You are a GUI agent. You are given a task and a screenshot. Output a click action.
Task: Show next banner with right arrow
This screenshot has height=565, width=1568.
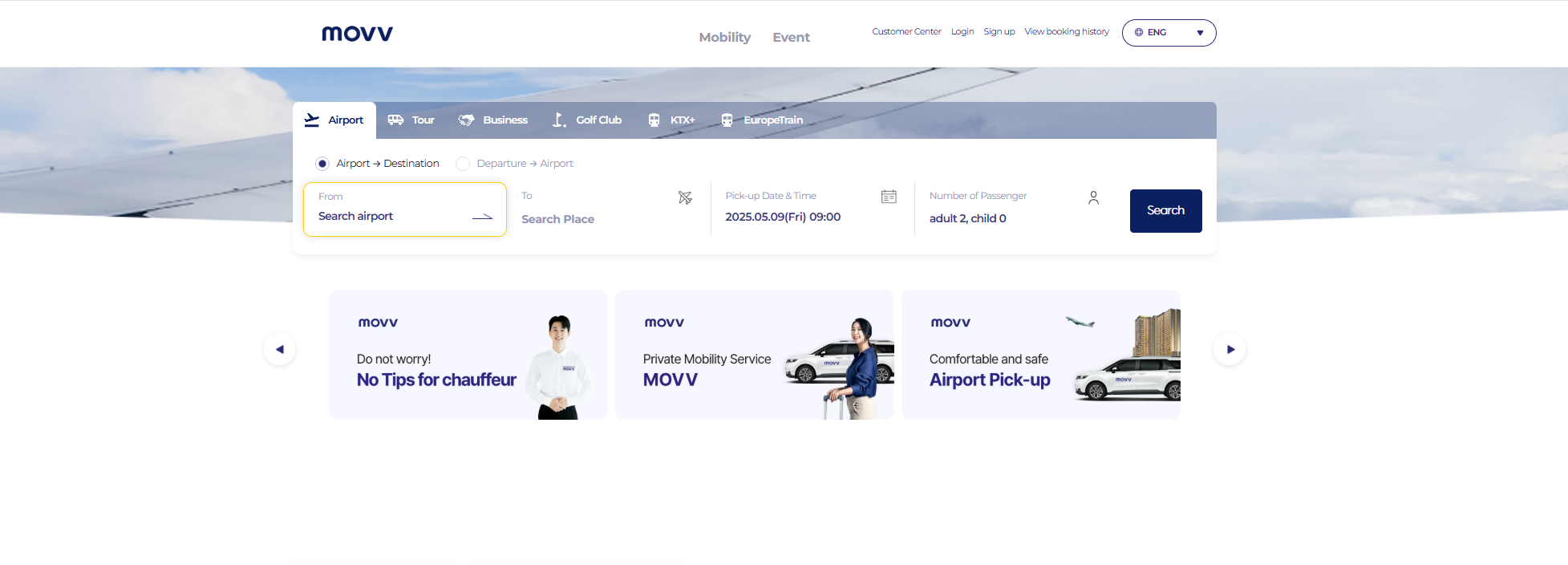point(1230,349)
